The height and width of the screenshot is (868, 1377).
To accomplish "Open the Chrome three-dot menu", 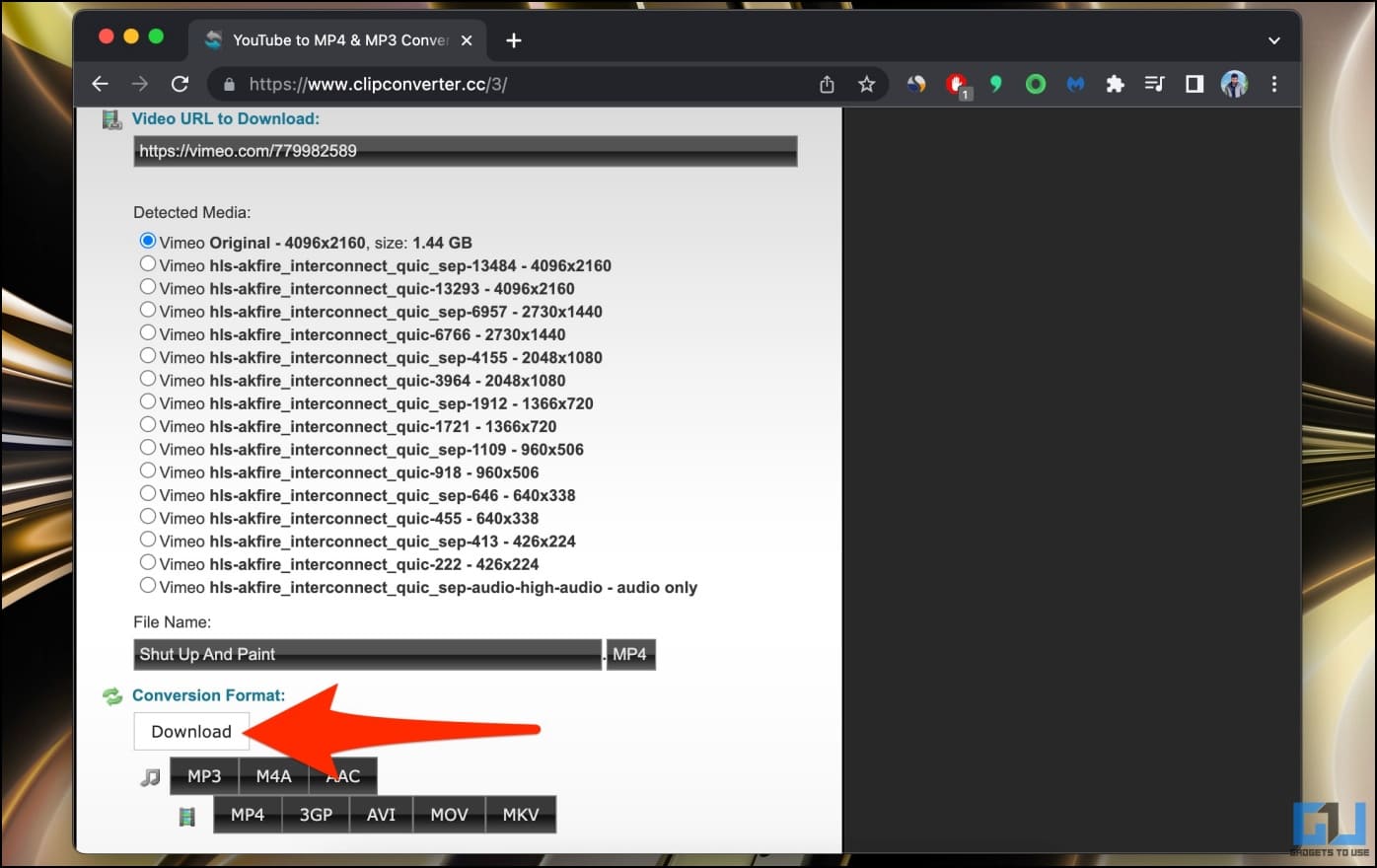I will point(1274,84).
